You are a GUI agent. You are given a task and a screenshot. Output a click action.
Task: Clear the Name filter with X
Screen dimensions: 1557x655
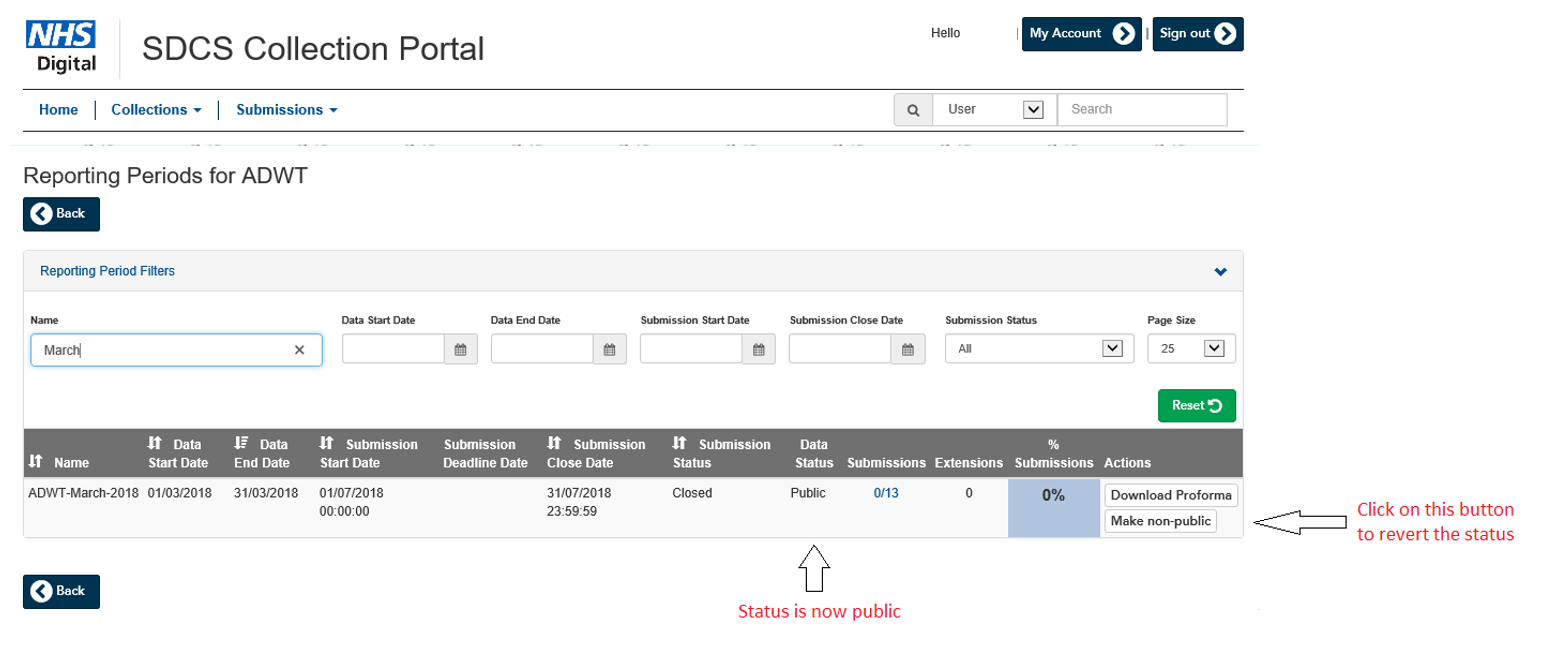[x=299, y=350]
